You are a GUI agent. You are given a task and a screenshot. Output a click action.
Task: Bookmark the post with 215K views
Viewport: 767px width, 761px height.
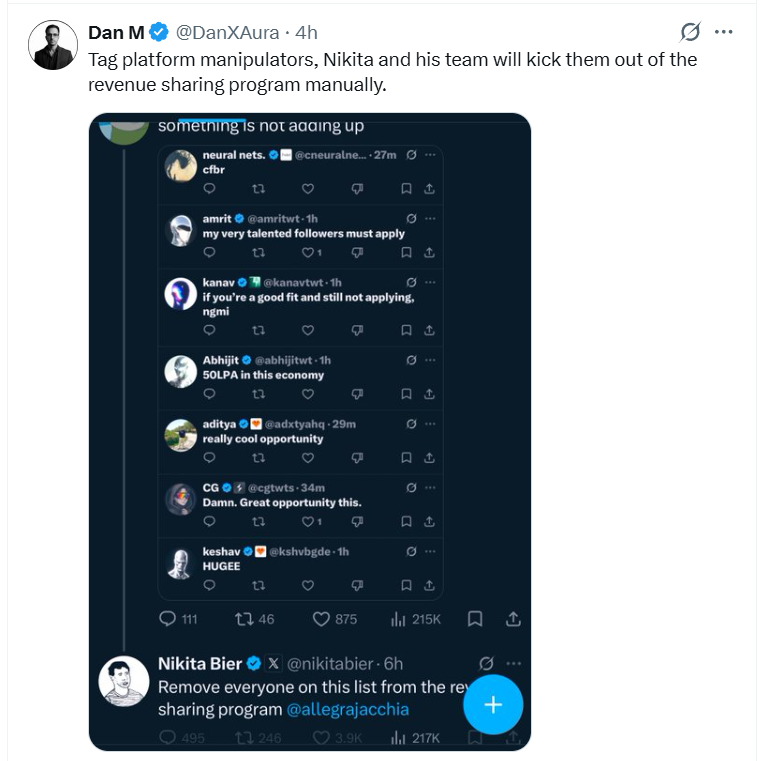(476, 619)
